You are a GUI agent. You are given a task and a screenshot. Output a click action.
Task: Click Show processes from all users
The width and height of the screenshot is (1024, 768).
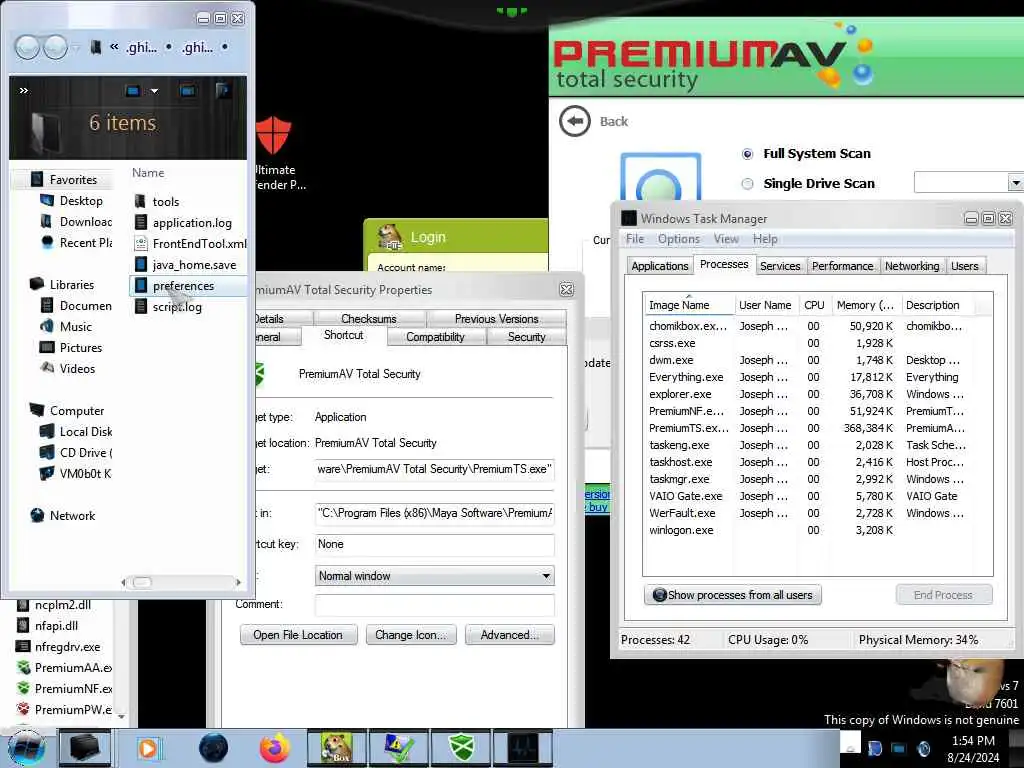(733, 595)
